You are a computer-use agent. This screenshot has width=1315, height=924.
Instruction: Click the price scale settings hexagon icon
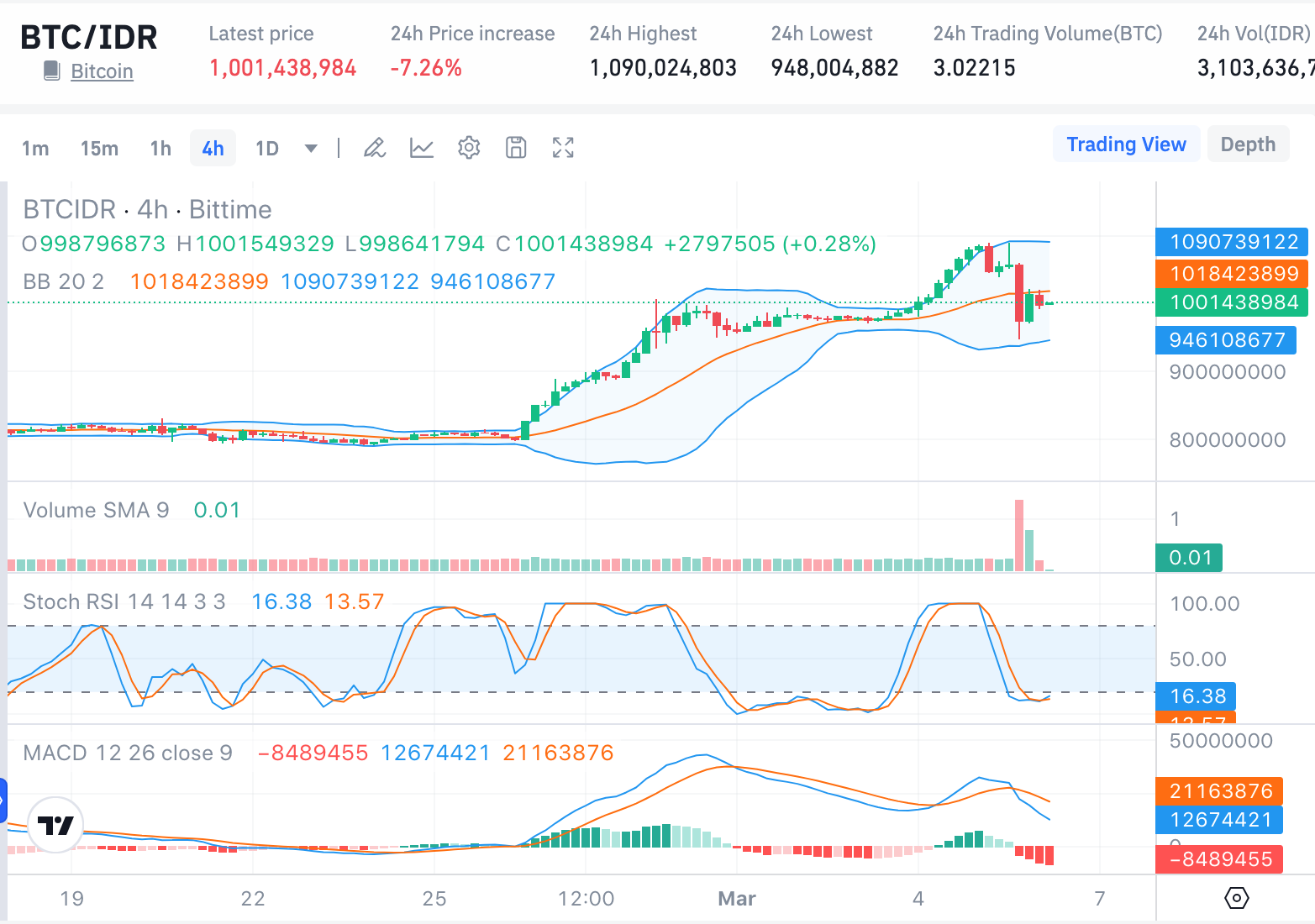1237,898
